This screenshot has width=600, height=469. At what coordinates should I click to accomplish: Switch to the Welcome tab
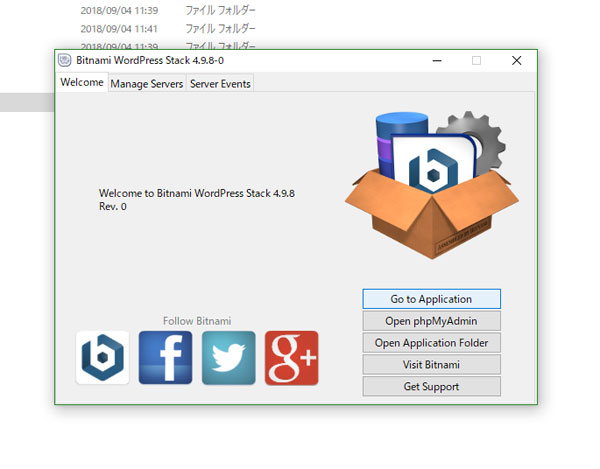82,82
